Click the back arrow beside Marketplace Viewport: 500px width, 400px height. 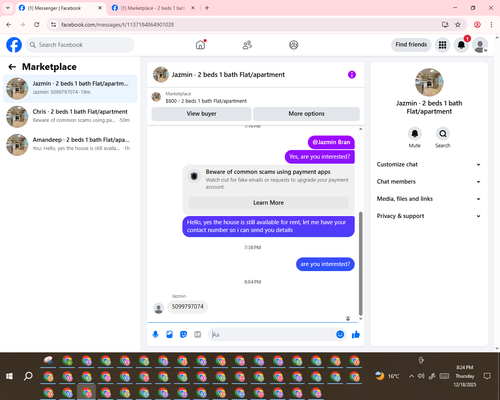click(12, 67)
